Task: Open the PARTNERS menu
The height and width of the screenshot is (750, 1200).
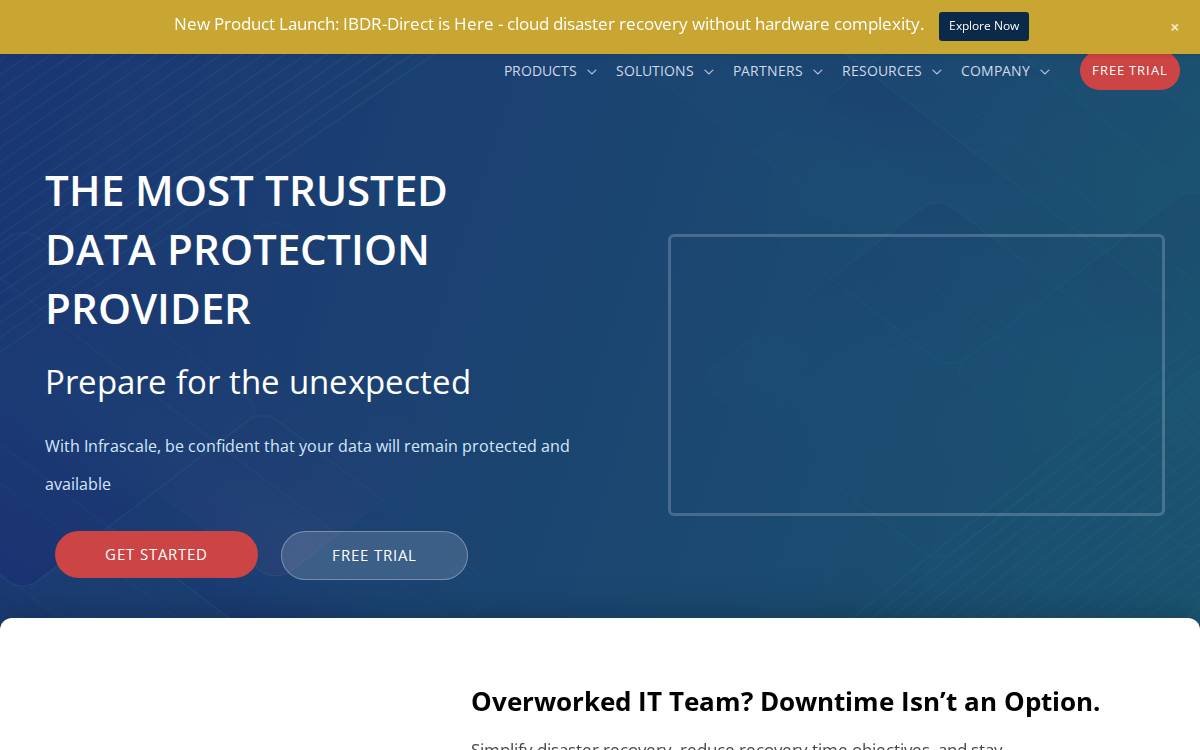Action: 768,71
